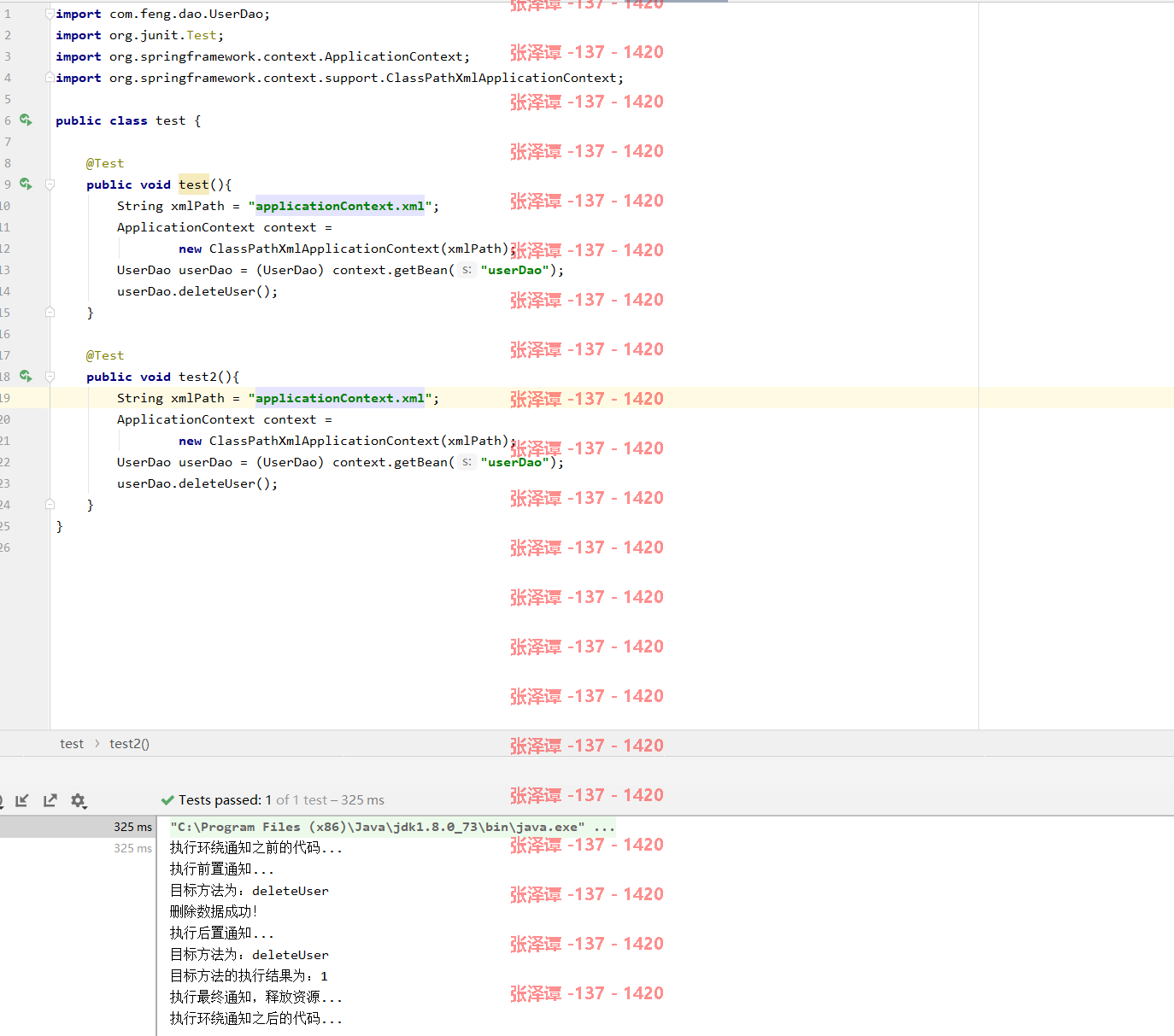Click the test method name 'test' on line 9
Screen dimensions: 1174x1036
tap(193, 184)
